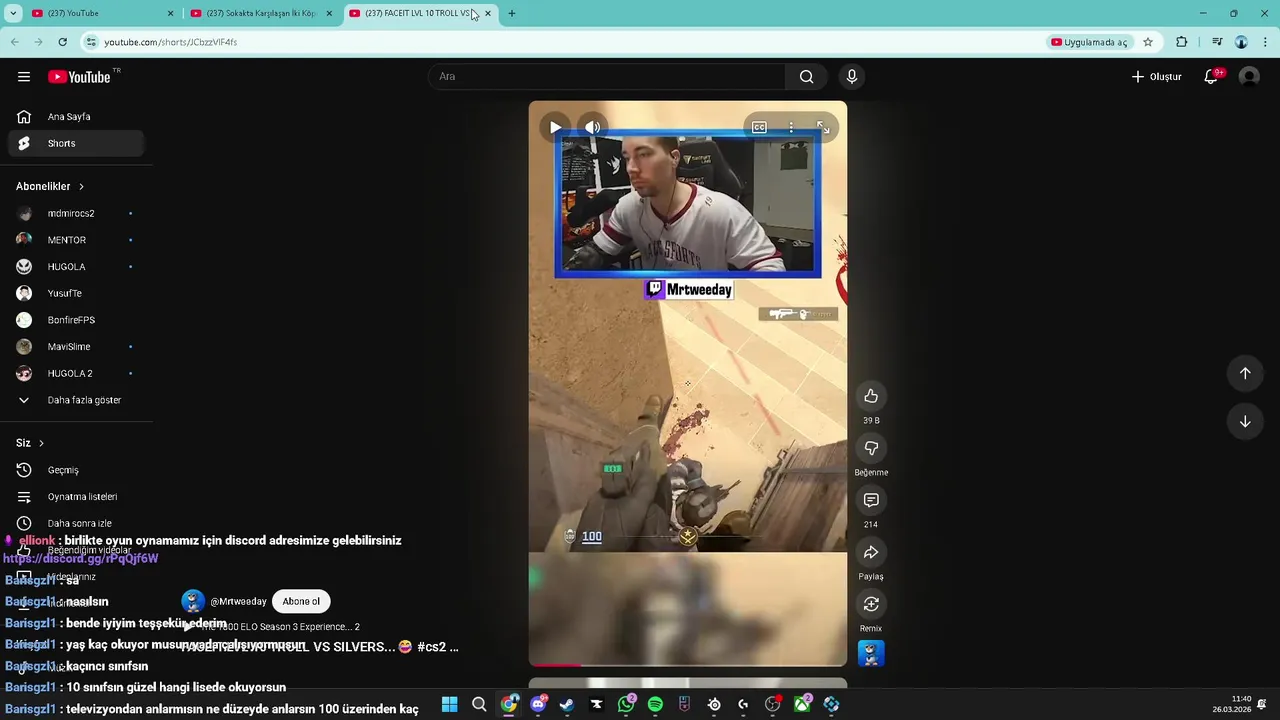1280x720 pixels.
Task: Open the Short's three-dot more menu
Action: point(791,127)
